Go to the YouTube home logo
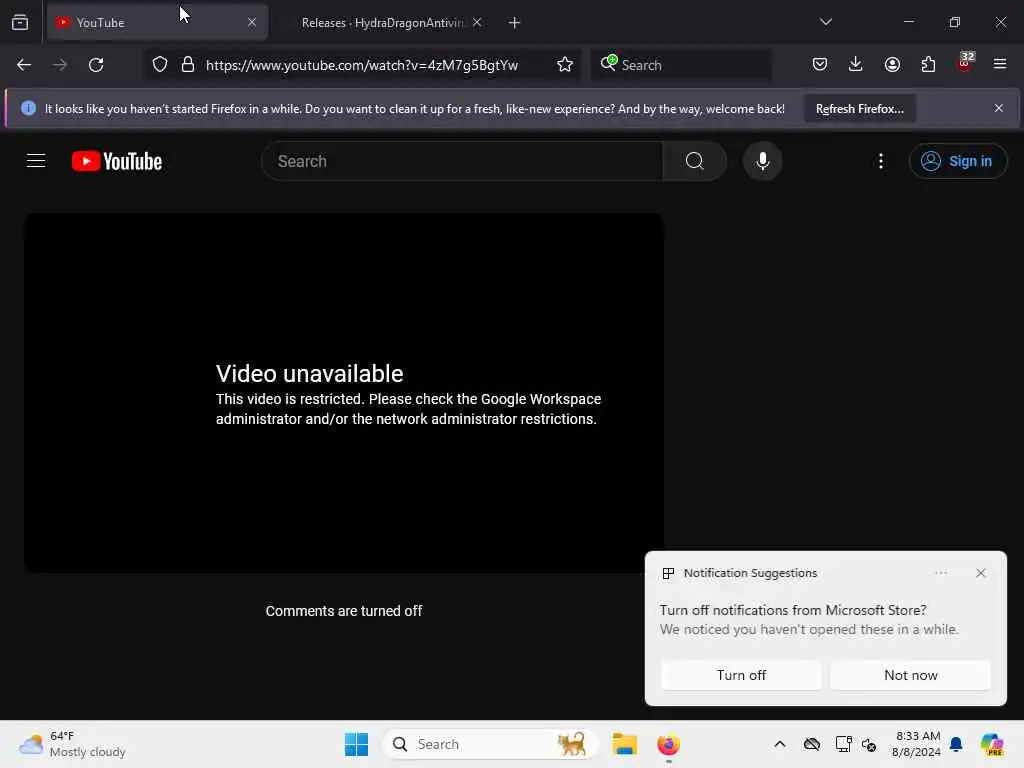Screen dimensions: 1024x768 click(117, 161)
